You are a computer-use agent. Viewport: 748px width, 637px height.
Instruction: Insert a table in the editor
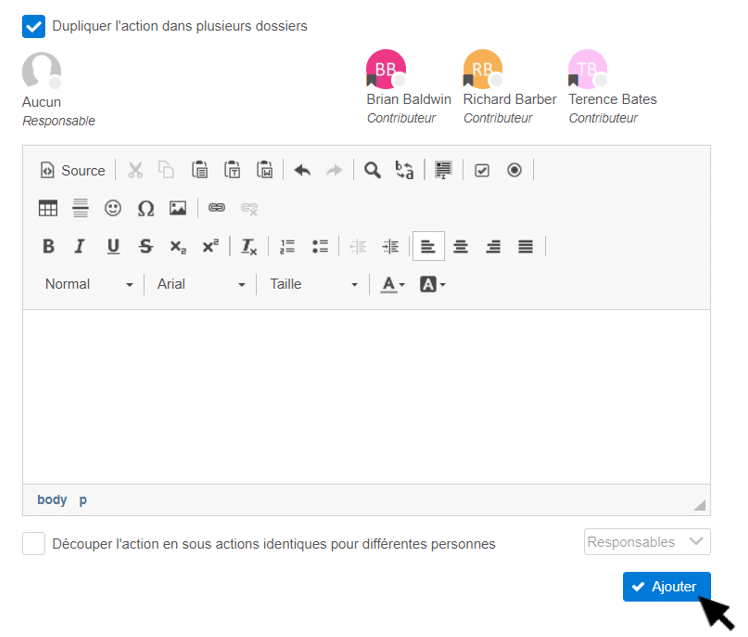point(48,208)
